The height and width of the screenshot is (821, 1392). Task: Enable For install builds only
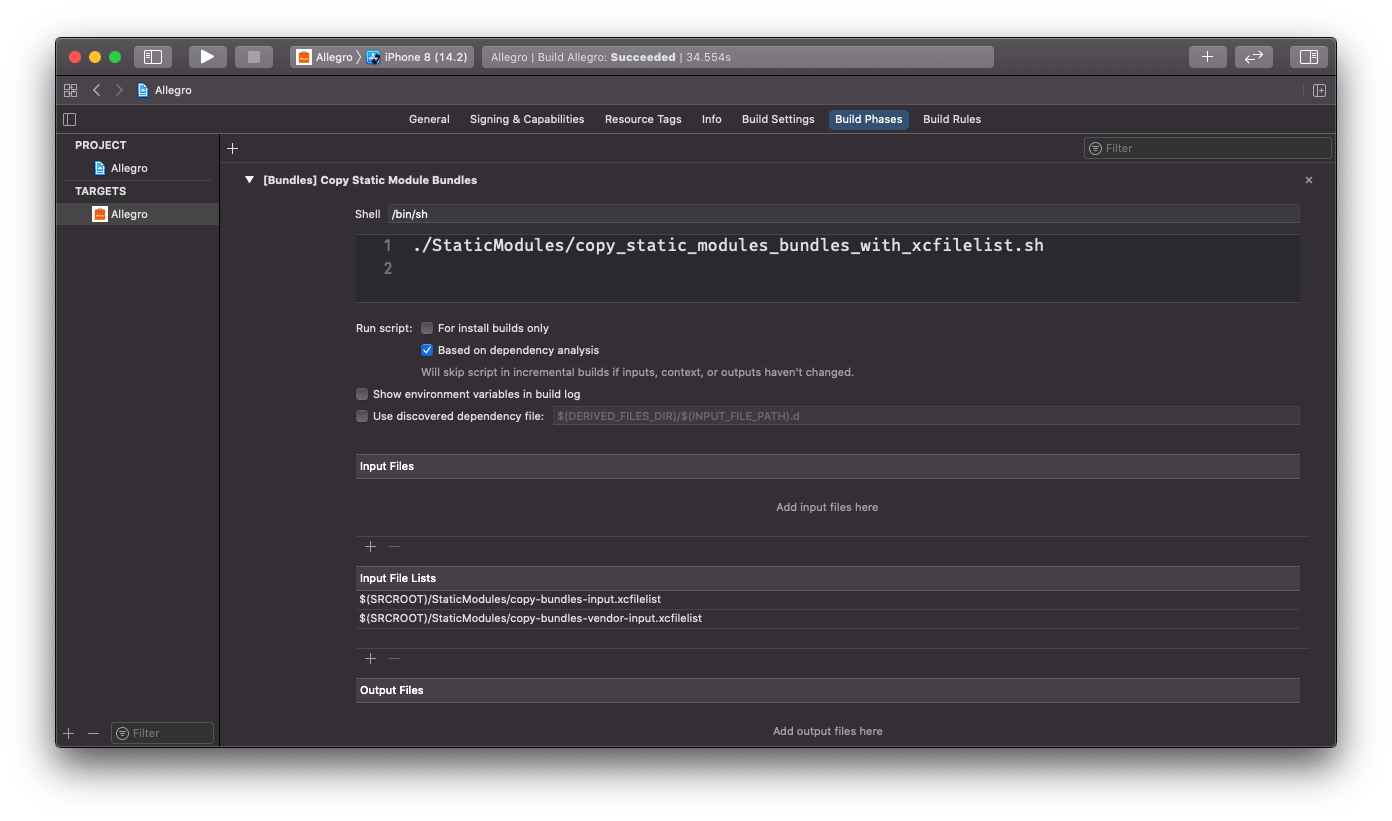[x=427, y=328]
